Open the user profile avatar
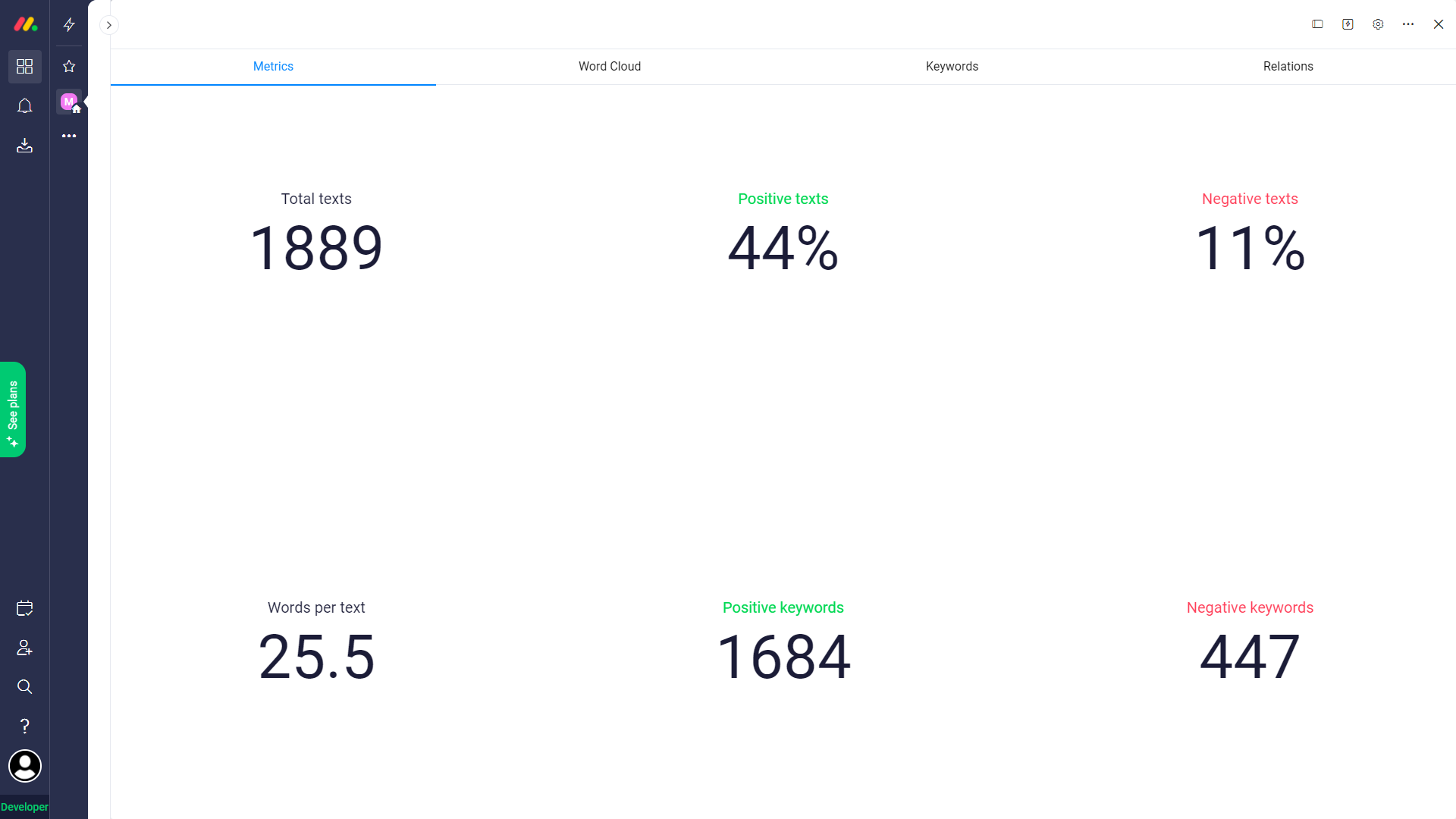 click(24, 766)
